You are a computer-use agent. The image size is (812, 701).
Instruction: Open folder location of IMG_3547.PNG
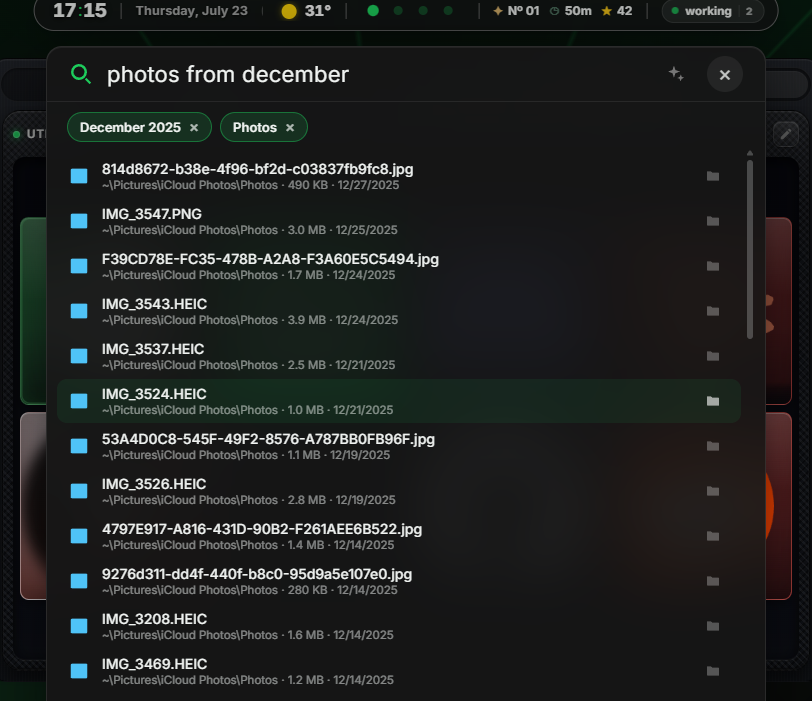713,222
